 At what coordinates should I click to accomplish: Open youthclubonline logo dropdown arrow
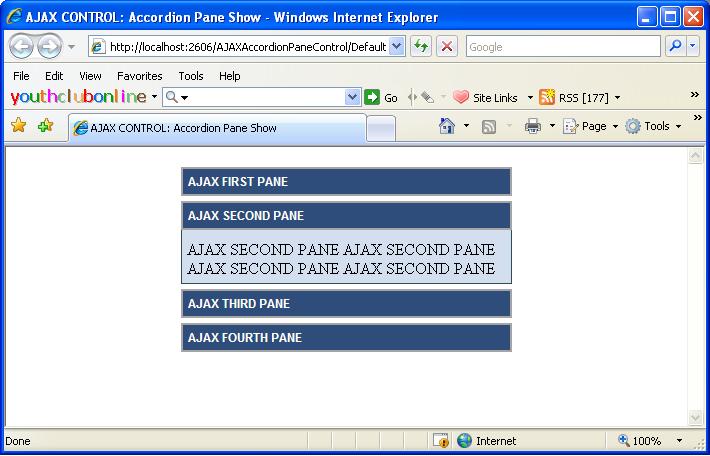click(x=154, y=97)
